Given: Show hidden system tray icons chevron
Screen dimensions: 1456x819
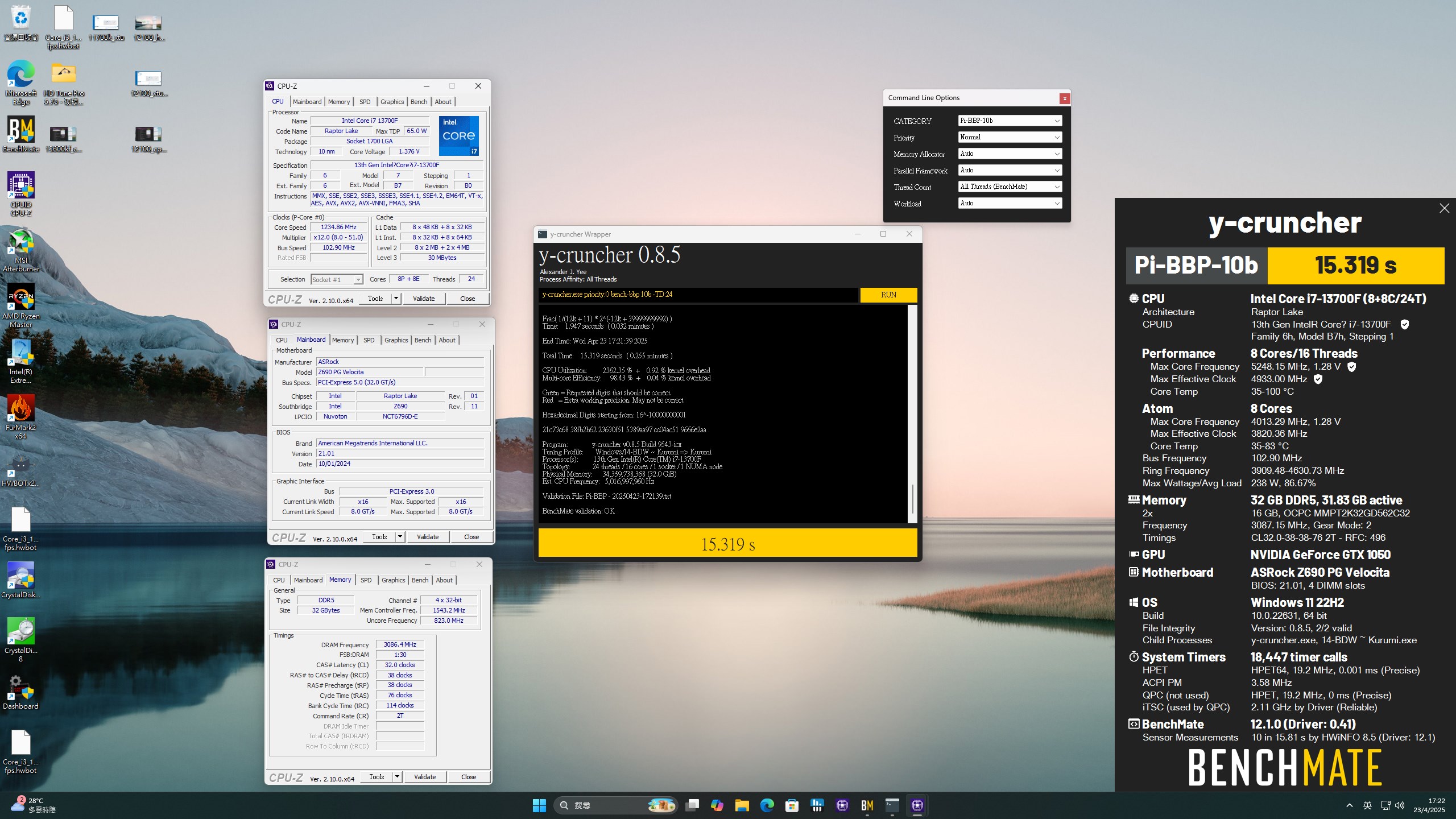Looking at the screenshot, I should click(x=1350, y=805).
